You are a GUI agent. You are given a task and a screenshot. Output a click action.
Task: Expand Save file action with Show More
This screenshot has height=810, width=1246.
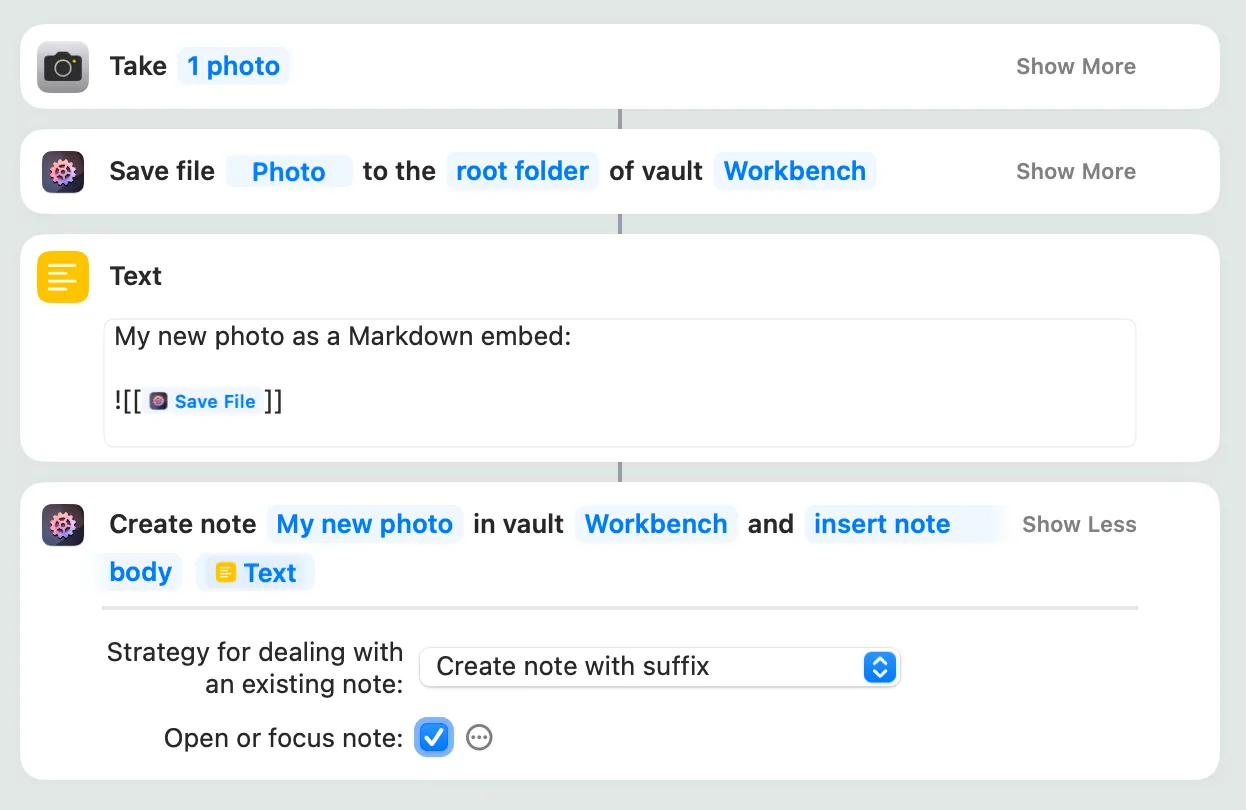tap(1075, 171)
